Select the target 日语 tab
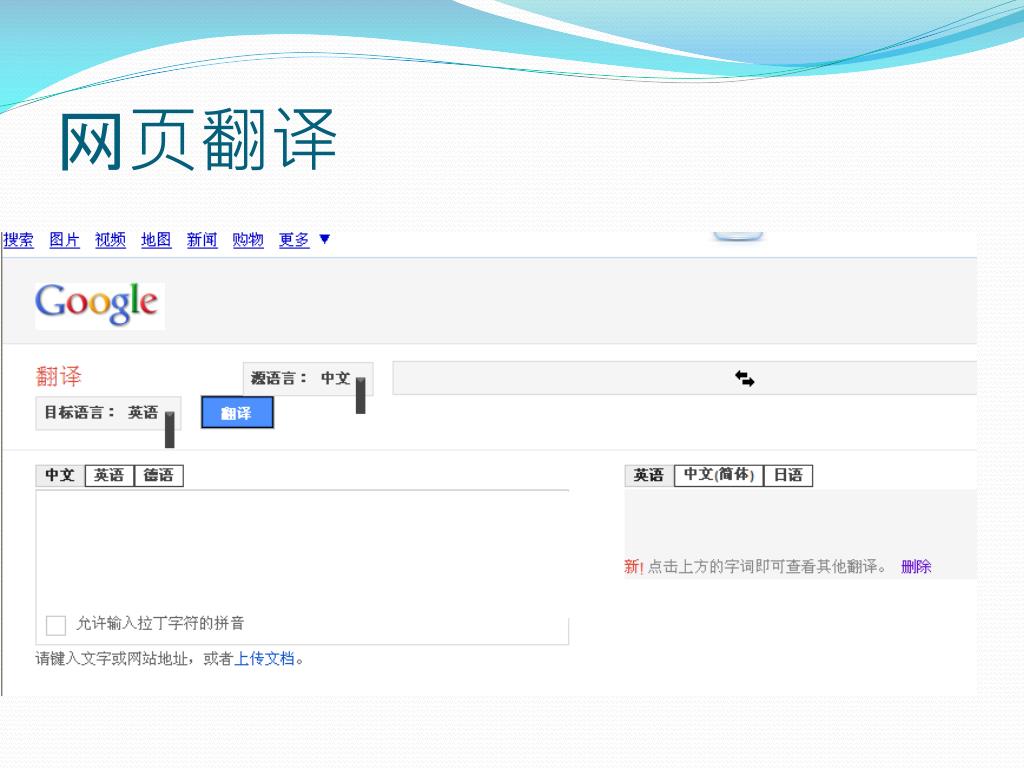Image resolution: width=1024 pixels, height=768 pixels. (x=788, y=475)
